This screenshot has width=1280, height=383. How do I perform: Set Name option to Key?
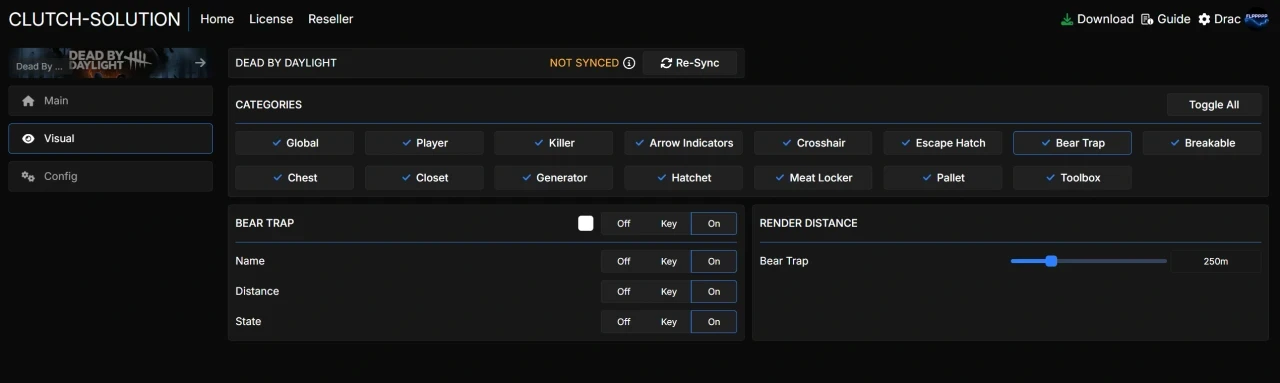pyautogui.click(x=669, y=261)
